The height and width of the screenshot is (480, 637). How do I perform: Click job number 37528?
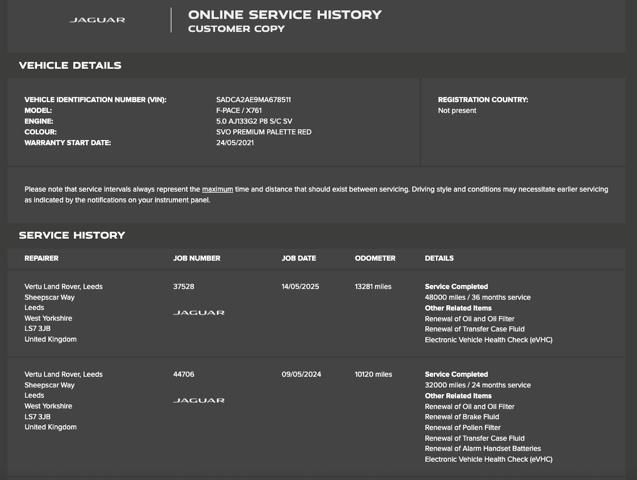184,287
